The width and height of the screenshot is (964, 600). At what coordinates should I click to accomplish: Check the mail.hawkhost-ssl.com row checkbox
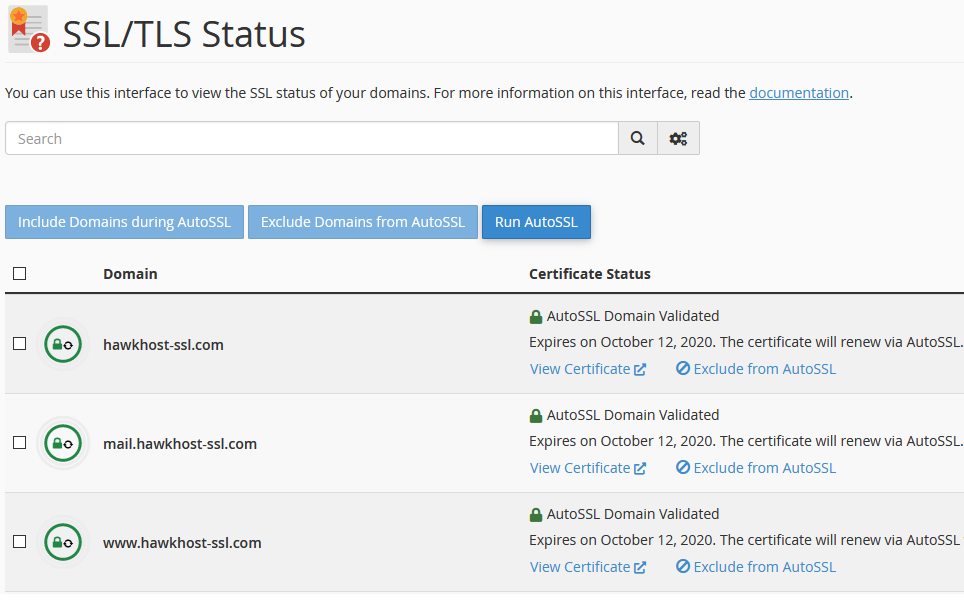coord(17,442)
